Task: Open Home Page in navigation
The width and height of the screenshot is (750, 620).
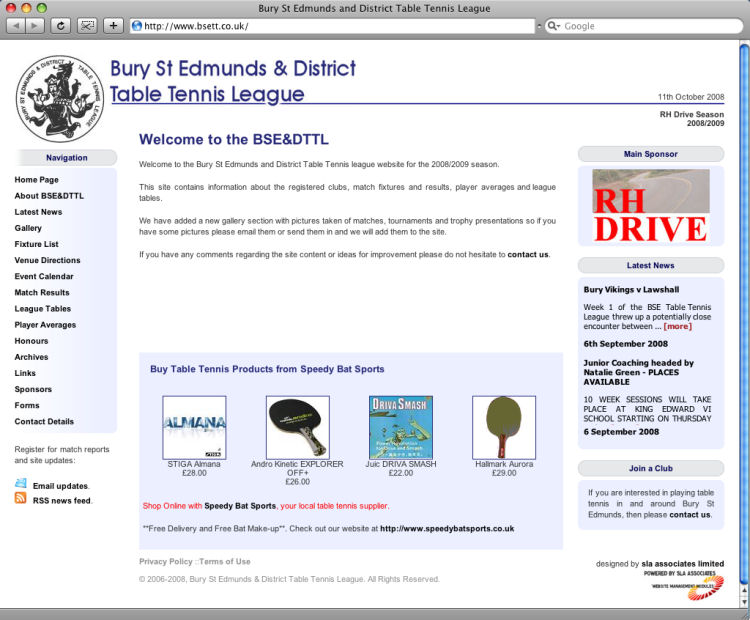Action: coord(36,180)
